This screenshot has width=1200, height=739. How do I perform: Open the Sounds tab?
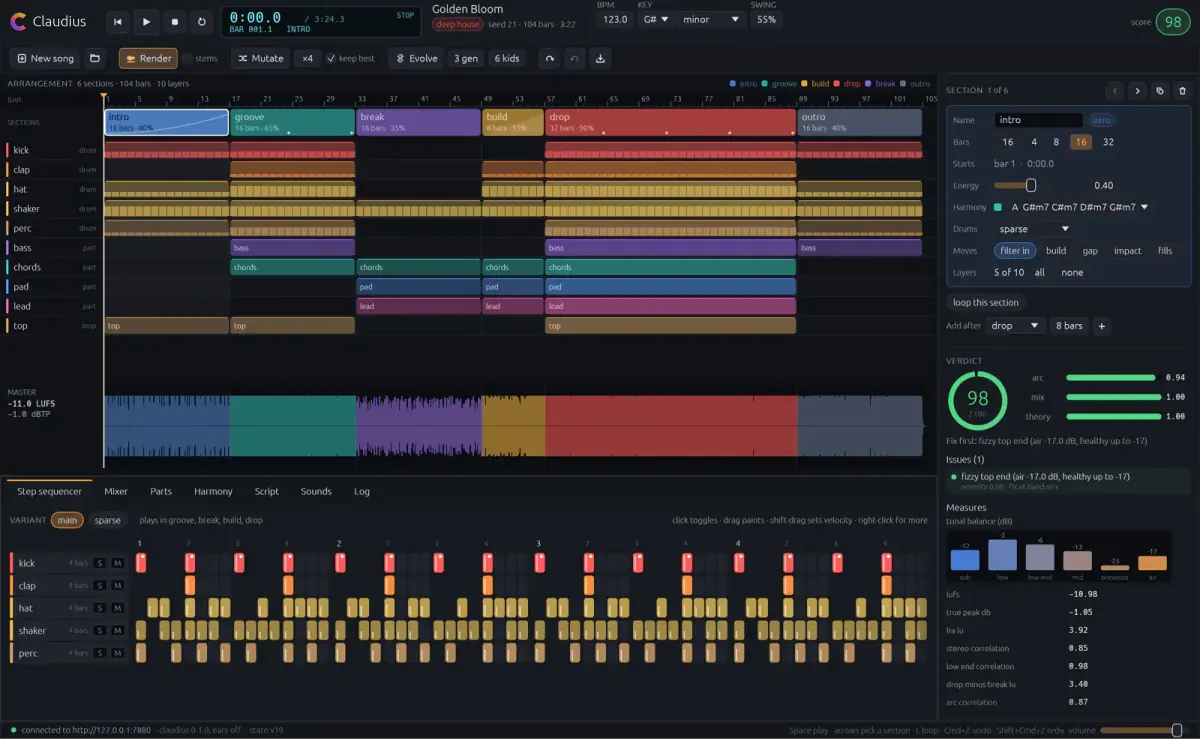click(316, 491)
